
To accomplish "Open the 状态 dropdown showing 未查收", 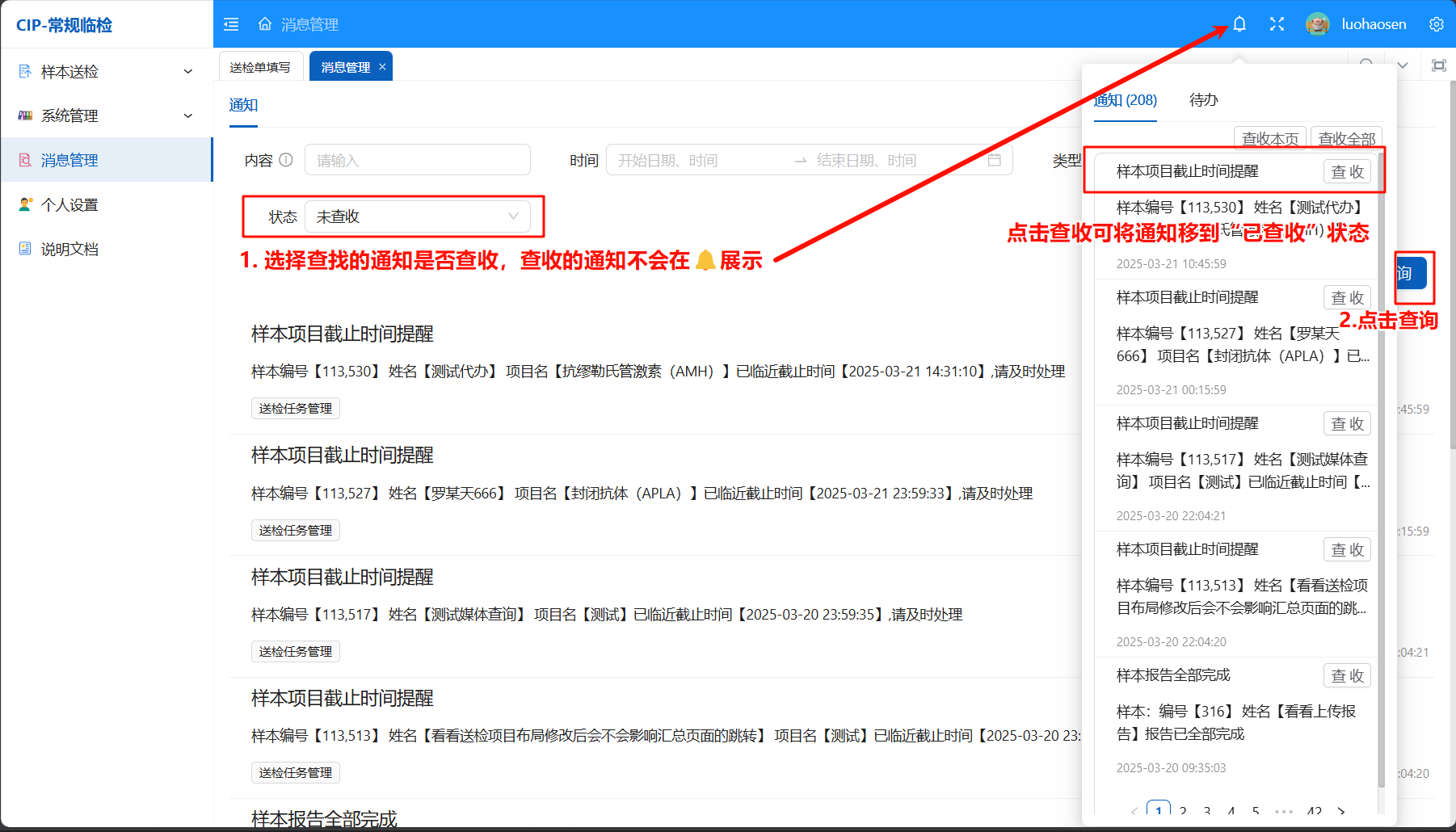I will pos(417,216).
